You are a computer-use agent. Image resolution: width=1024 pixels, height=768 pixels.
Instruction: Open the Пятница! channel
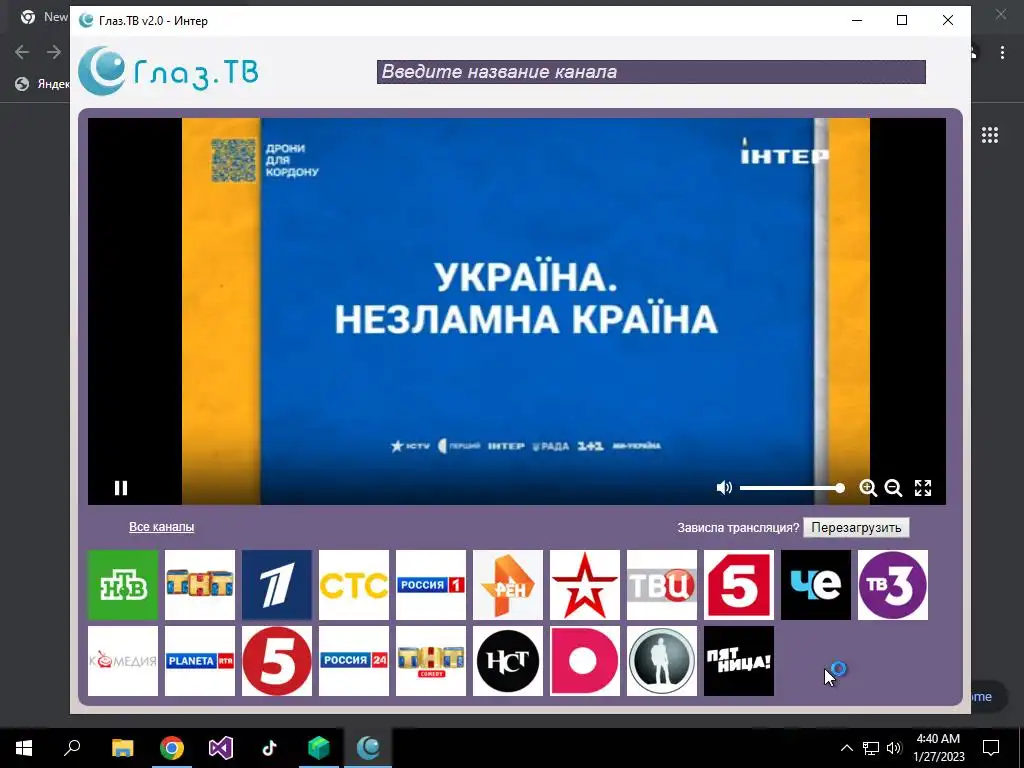coord(739,661)
